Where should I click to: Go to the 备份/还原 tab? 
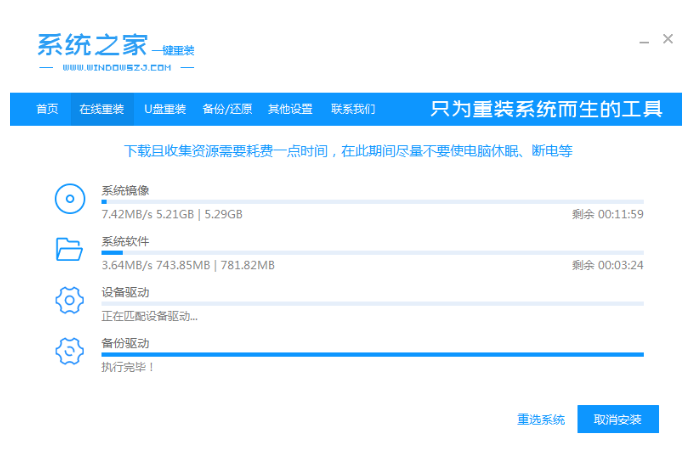point(227,109)
